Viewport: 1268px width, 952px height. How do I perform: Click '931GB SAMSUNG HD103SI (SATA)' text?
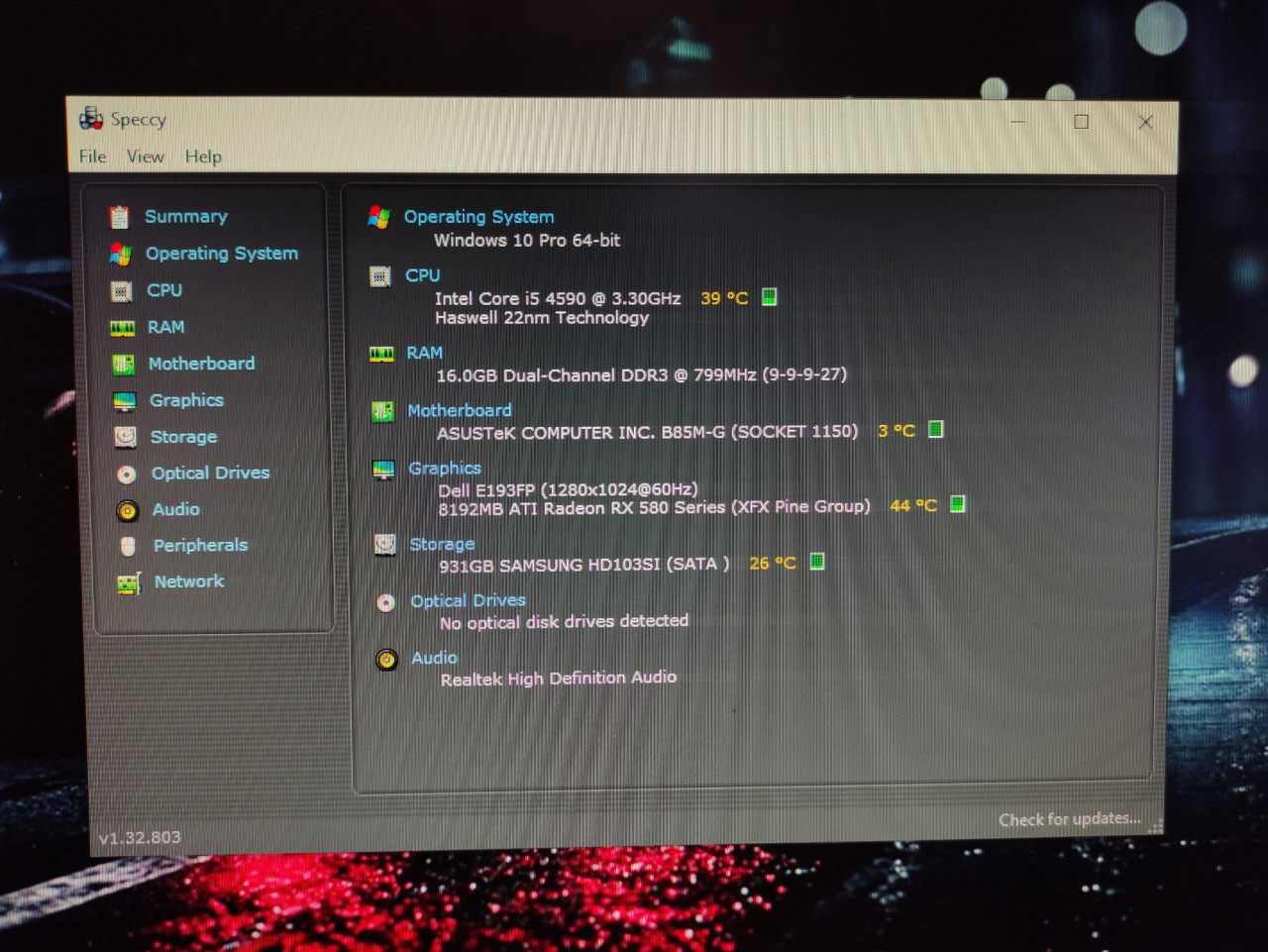click(x=584, y=565)
